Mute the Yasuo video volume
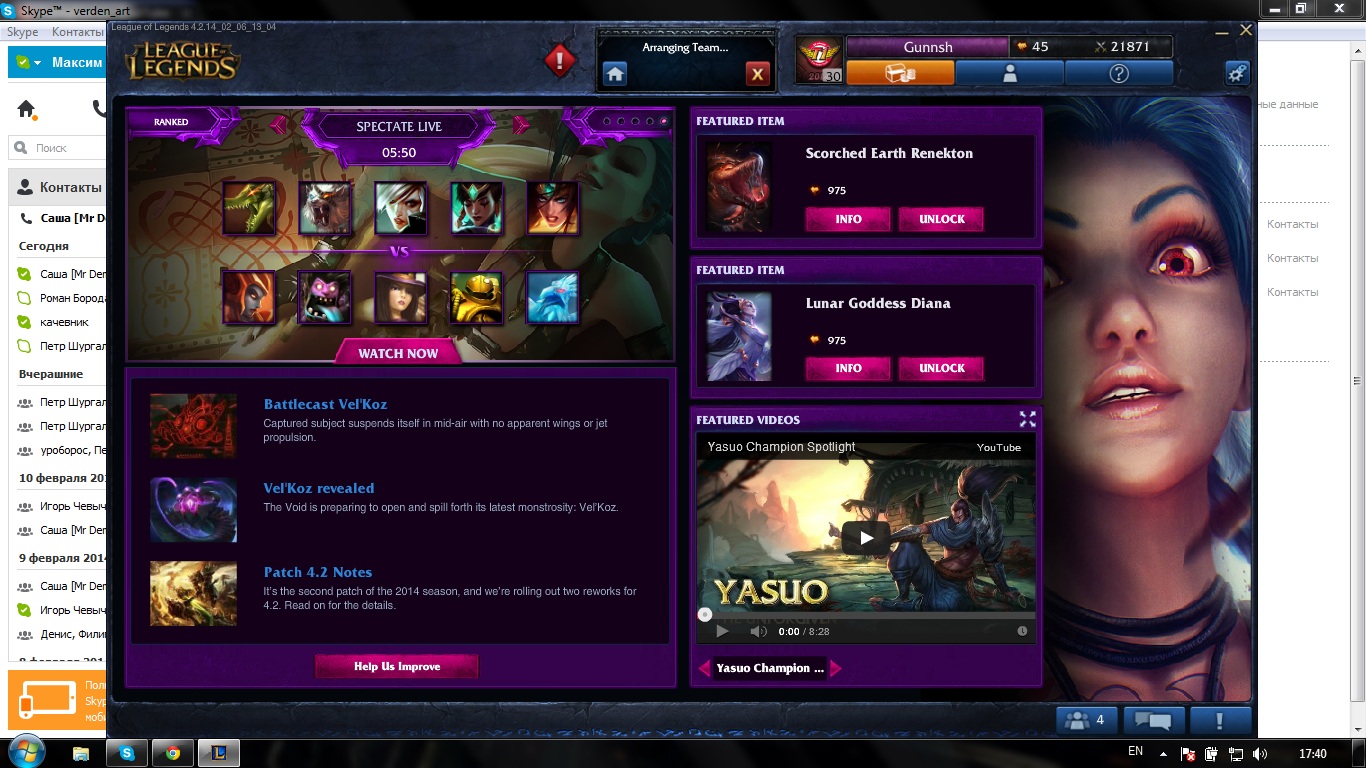The image size is (1366, 768). tap(758, 631)
